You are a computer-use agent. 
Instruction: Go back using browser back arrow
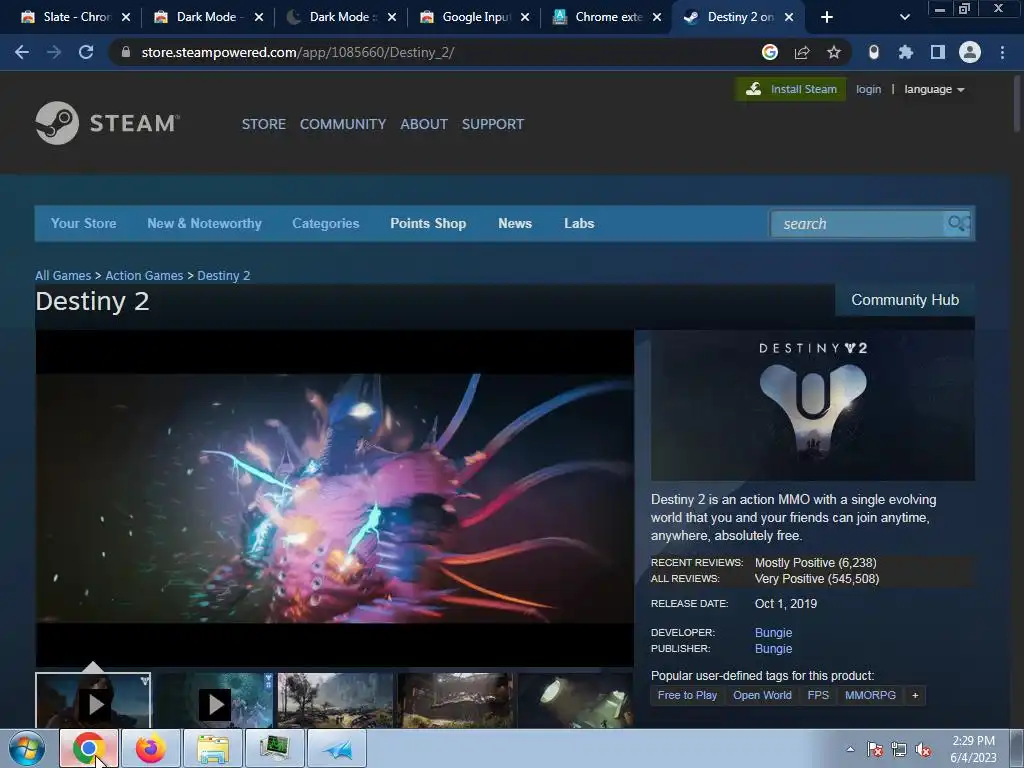[x=22, y=52]
